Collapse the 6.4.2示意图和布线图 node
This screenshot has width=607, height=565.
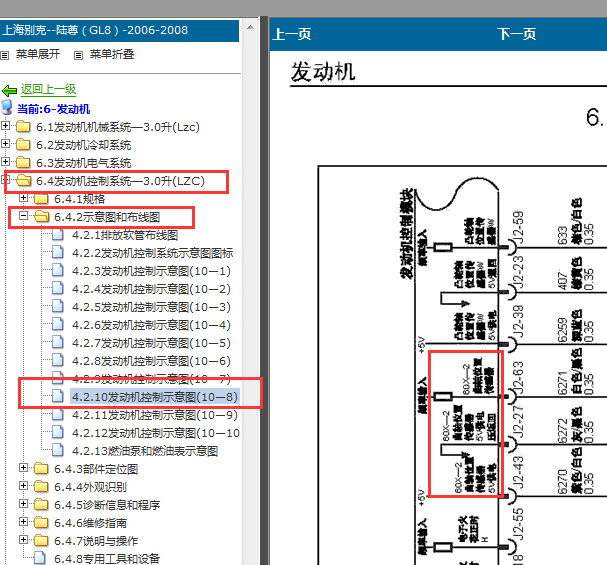[x=23, y=216]
